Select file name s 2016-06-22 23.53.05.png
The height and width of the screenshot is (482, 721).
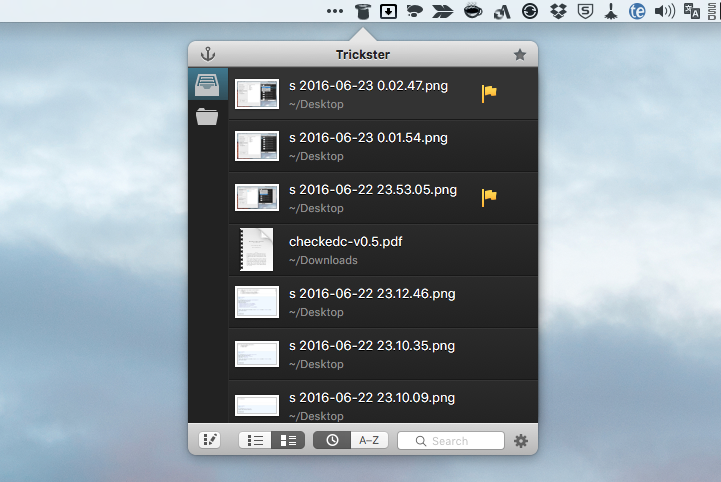click(x=373, y=190)
